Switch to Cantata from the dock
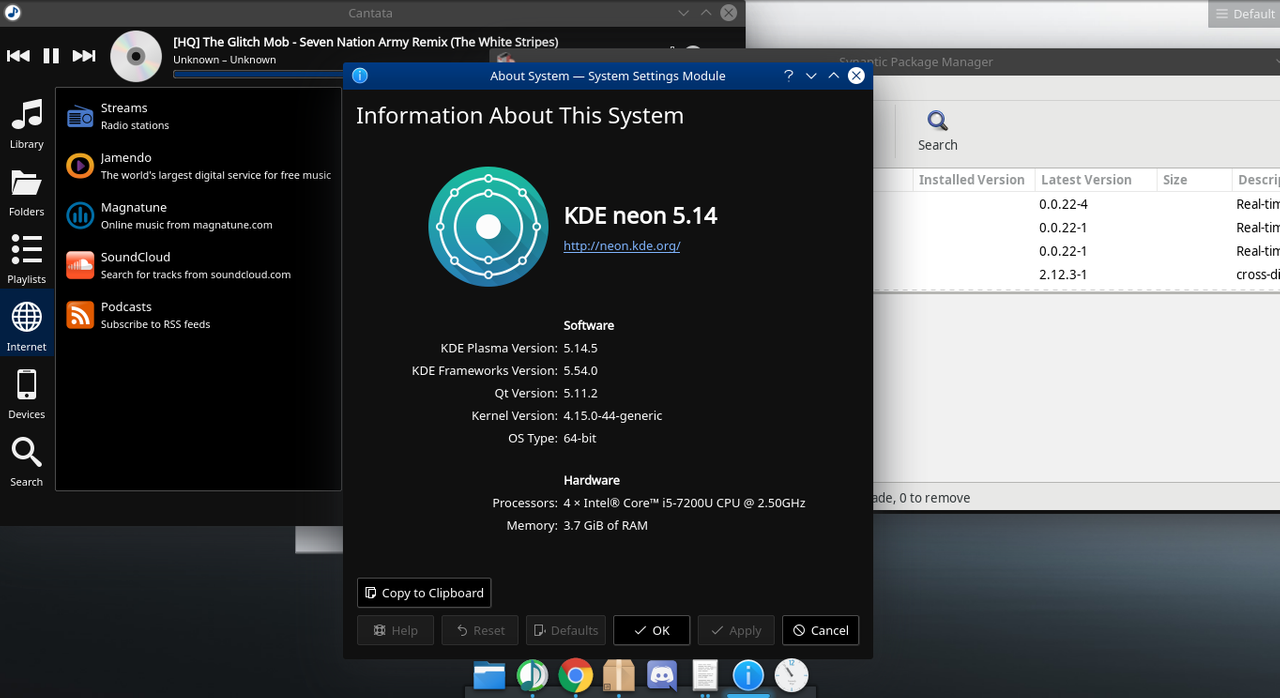Viewport: 1280px width, 698px height. pyautogui.click(x=532, y=676)
